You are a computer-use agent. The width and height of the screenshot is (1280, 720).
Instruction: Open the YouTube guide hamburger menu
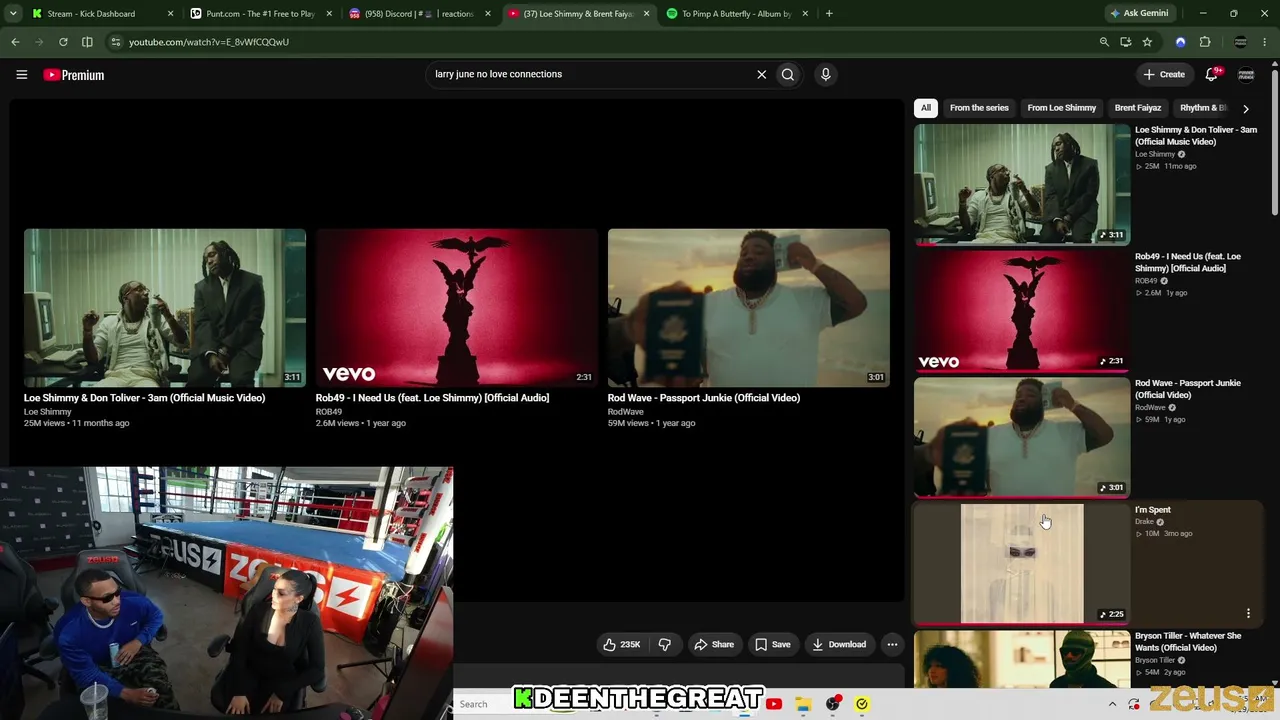click(21, 74)
